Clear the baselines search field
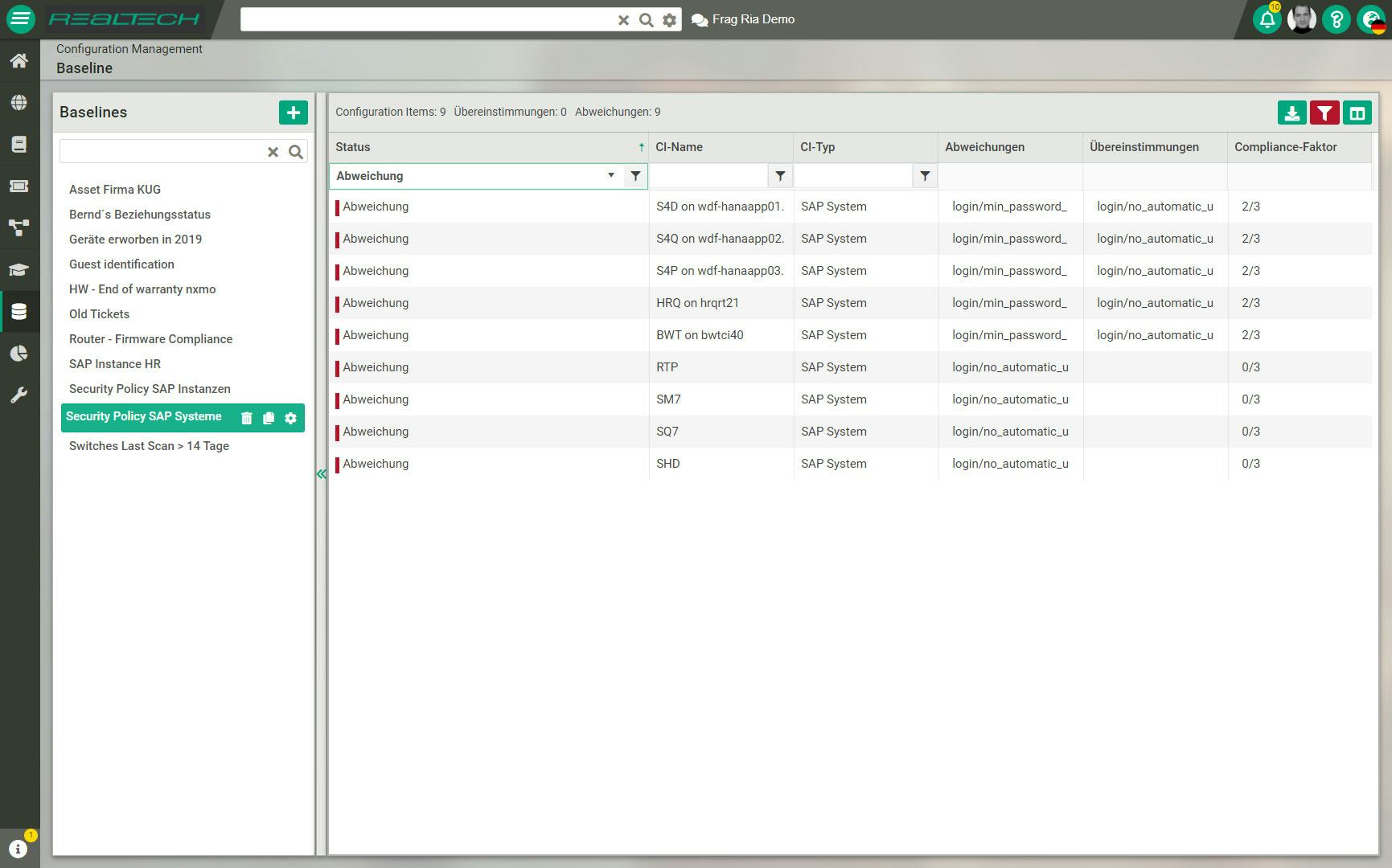 (273, 152)
